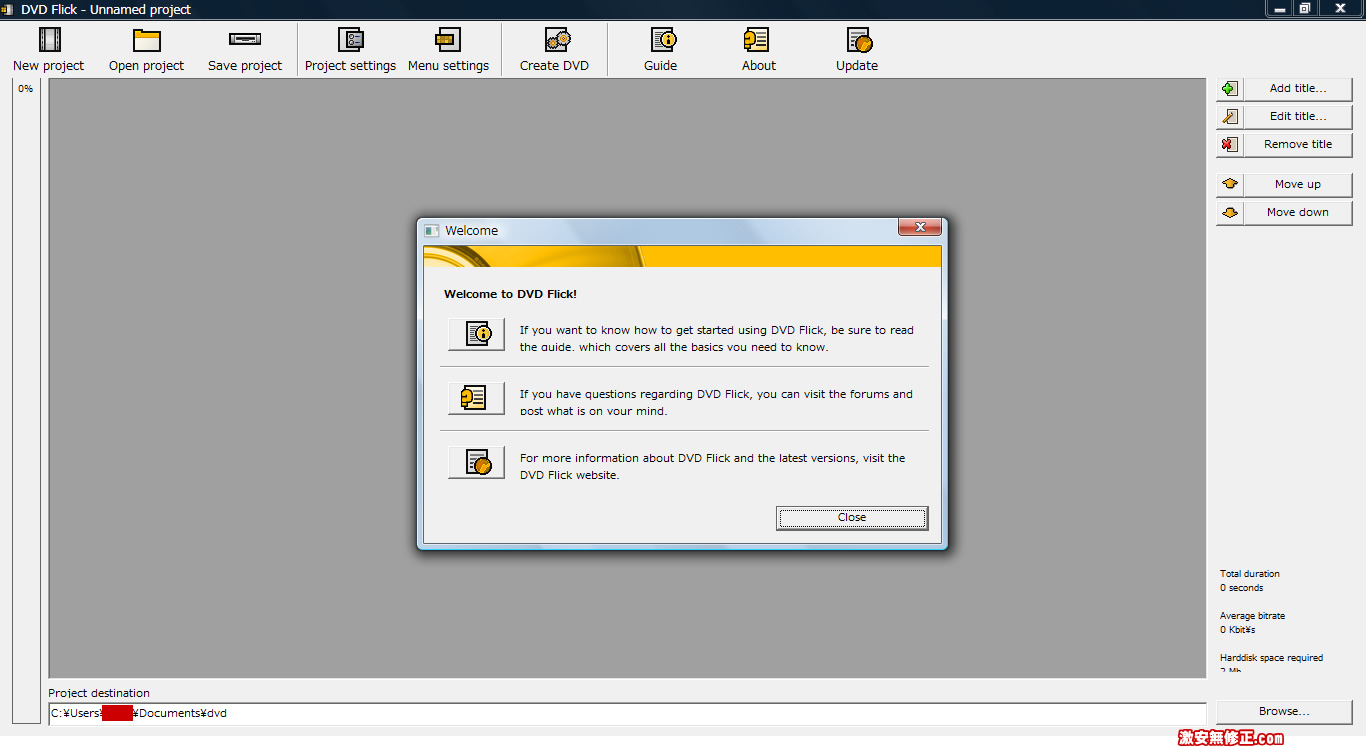Click the Project destination path field
This screenshot has height=747, width=1366.
tap(627, 714)
